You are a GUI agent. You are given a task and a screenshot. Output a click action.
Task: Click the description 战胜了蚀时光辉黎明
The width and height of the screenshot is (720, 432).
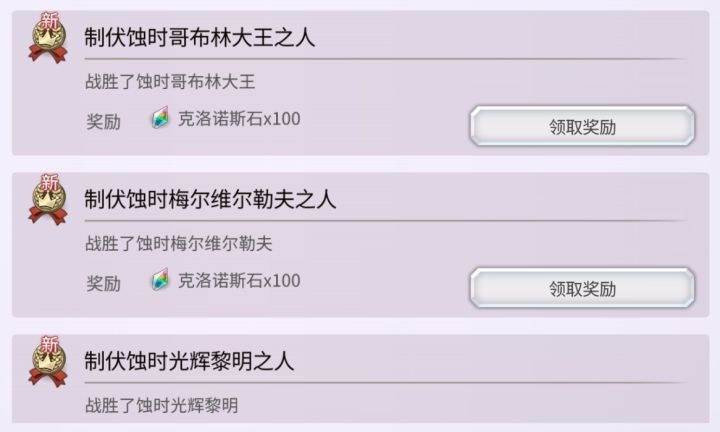[162, 405]
